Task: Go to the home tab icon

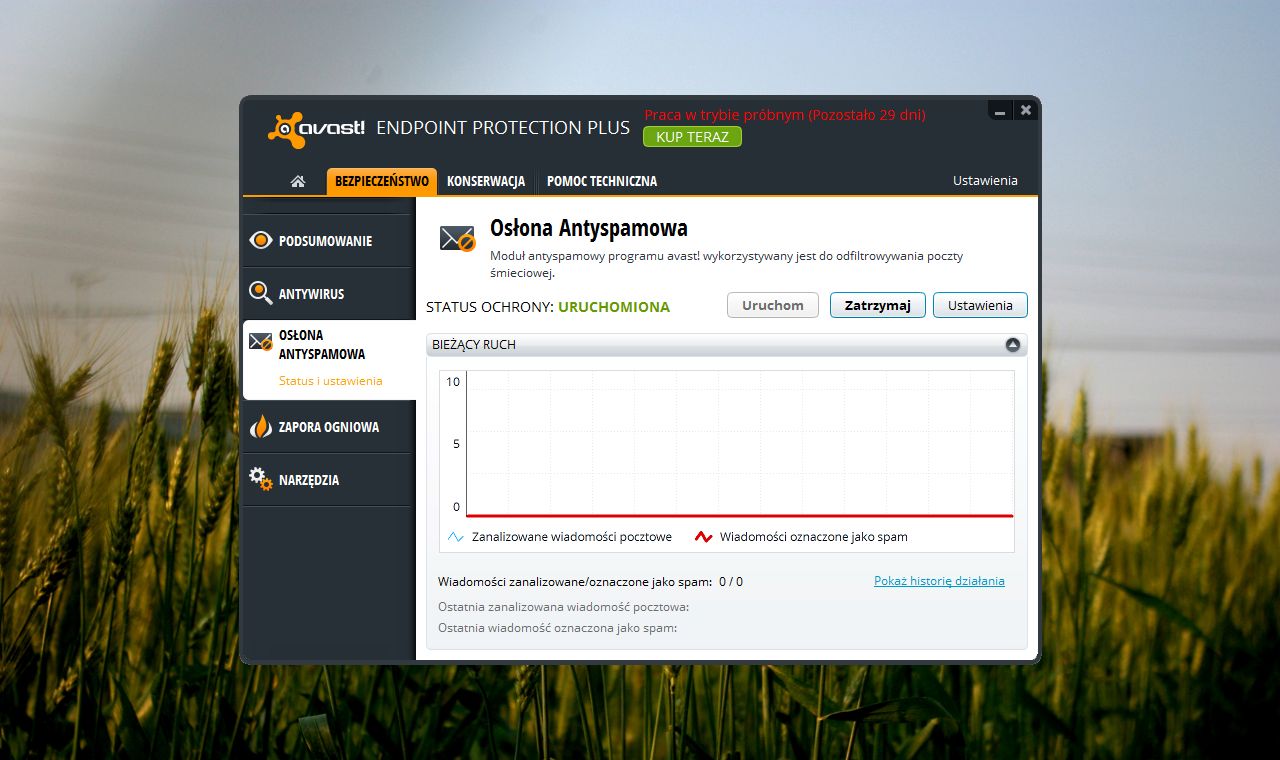Action: (x=297, y=181)
